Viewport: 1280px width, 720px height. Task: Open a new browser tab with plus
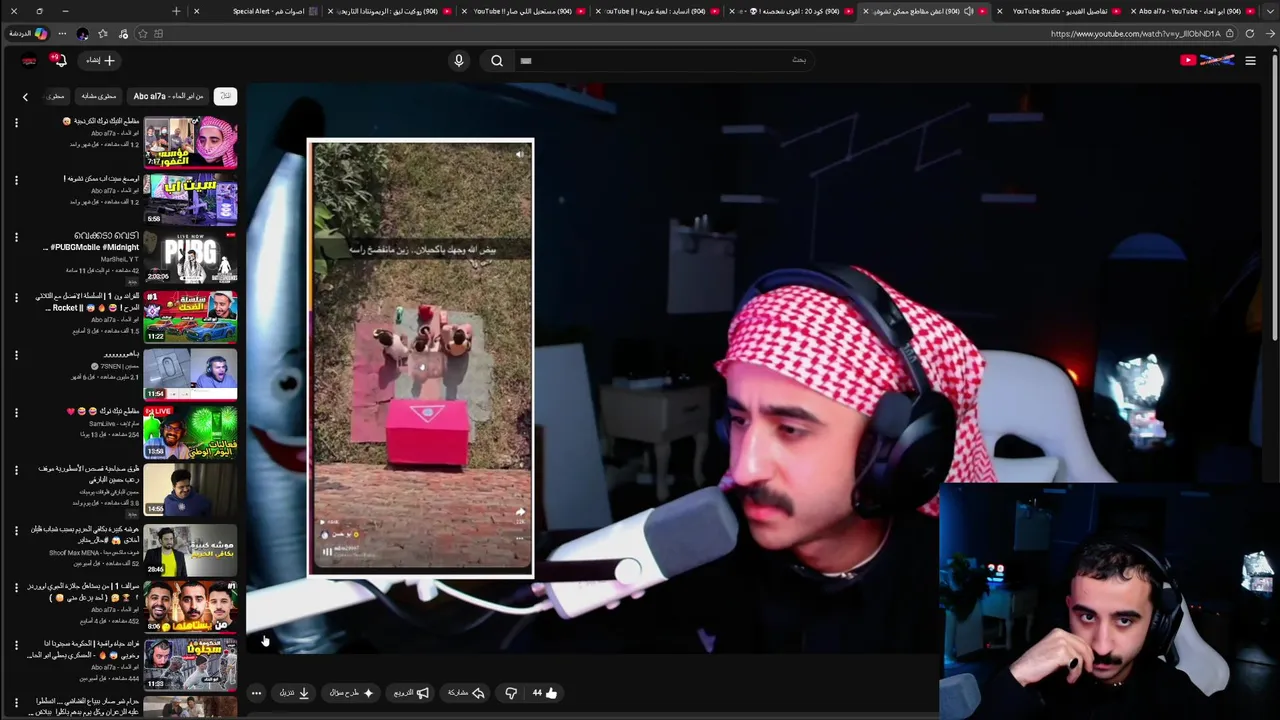[176, 11]
